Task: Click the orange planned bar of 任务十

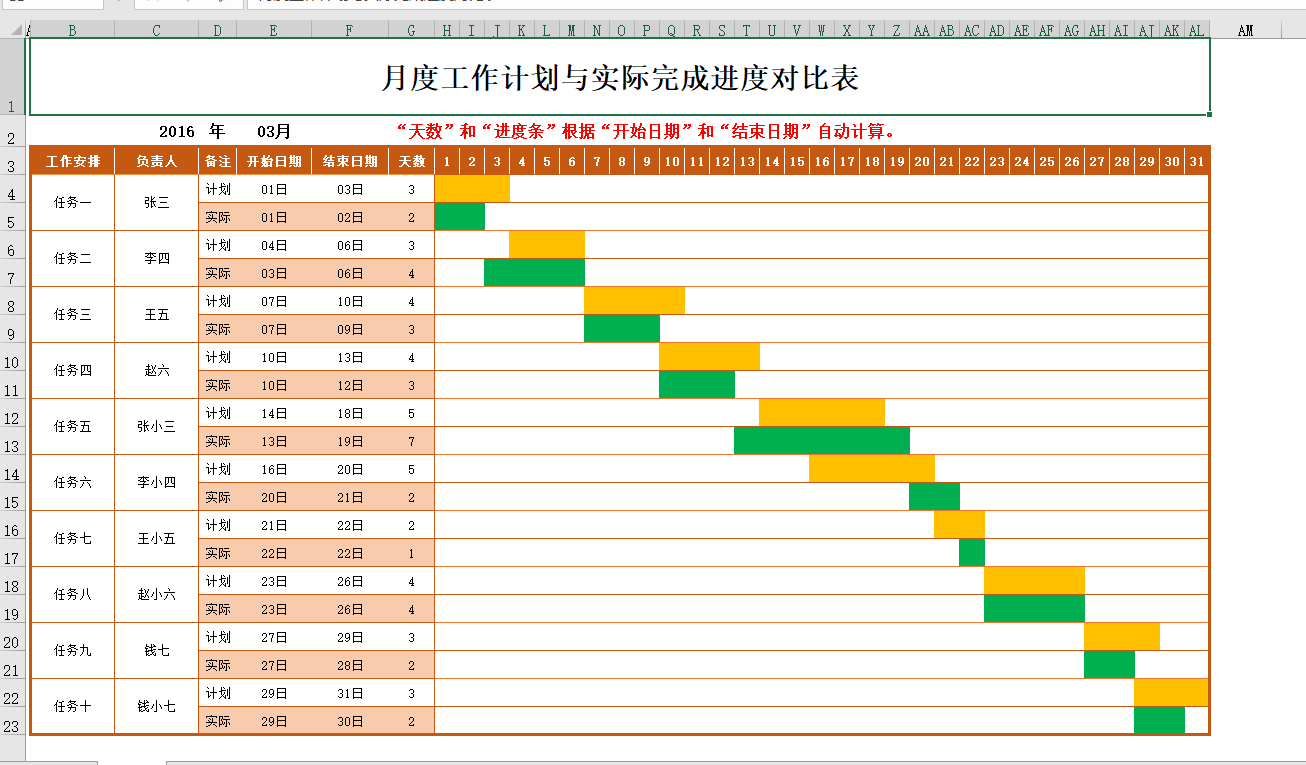Action: 1172,693
